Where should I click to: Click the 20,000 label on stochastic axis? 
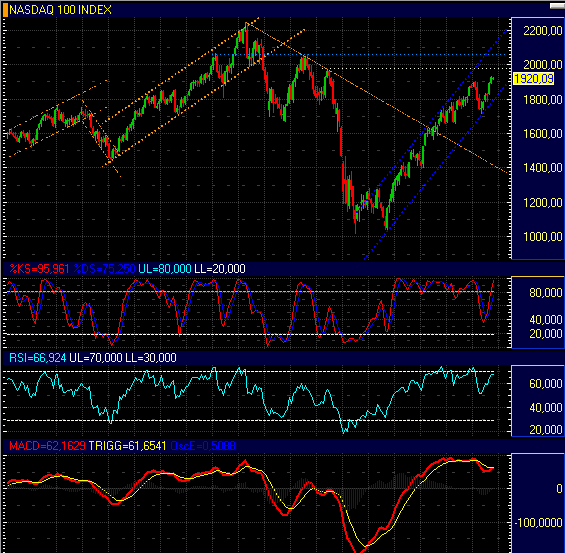point(546,334)
